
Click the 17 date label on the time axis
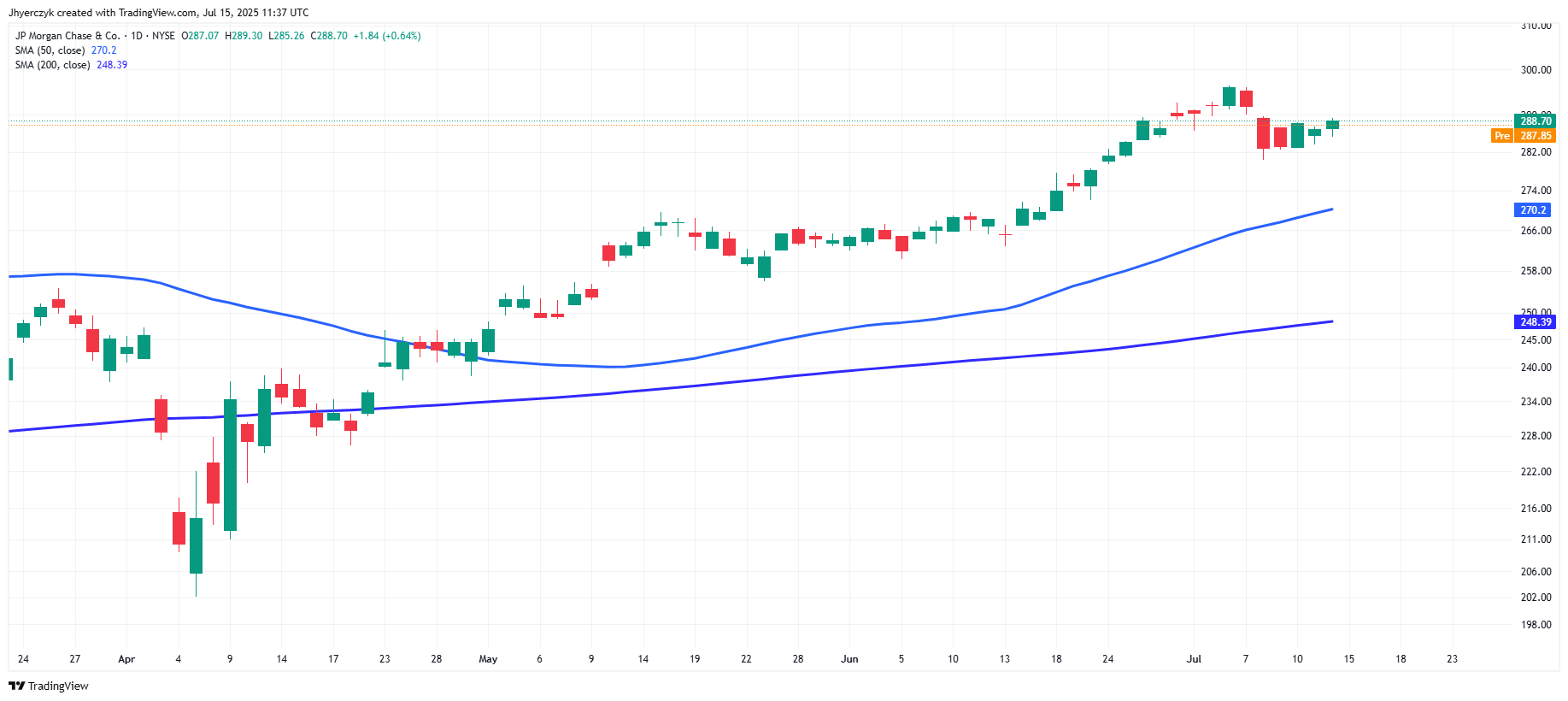point(333,659)
